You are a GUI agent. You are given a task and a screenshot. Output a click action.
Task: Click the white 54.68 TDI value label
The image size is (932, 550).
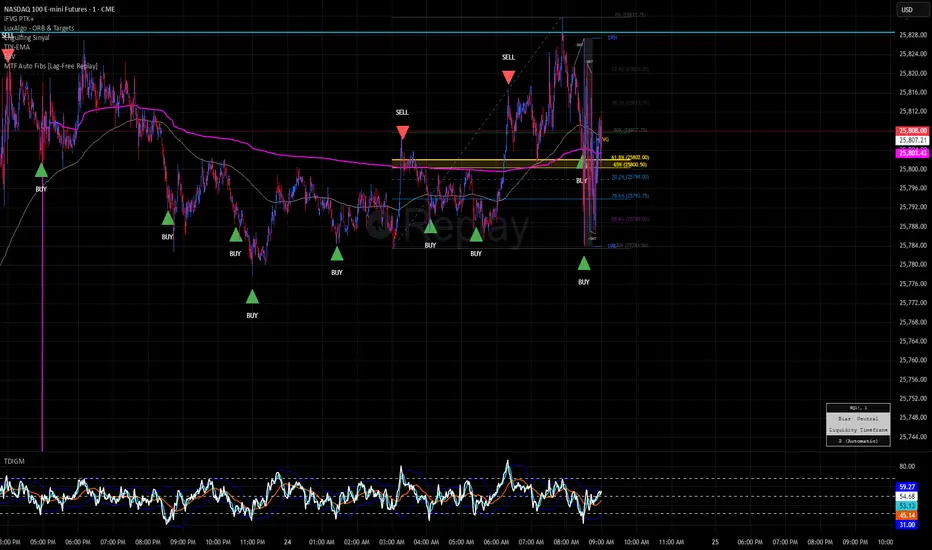tap(907, 496)
